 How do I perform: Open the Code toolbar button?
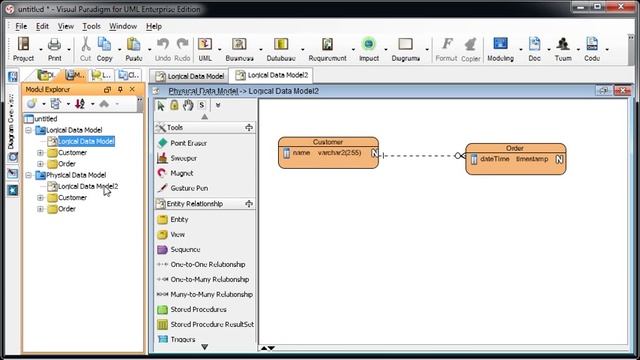click(592, 49)
